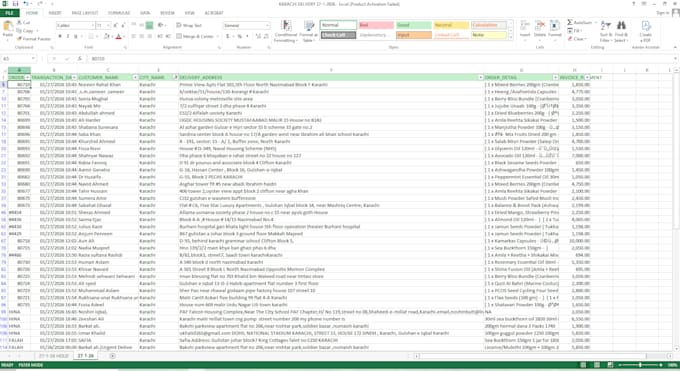Viewport: 680px width, 371px height.
Task: Open DELIVERY_ADDRESS column filter dropdown
Action: pos(481,78)
